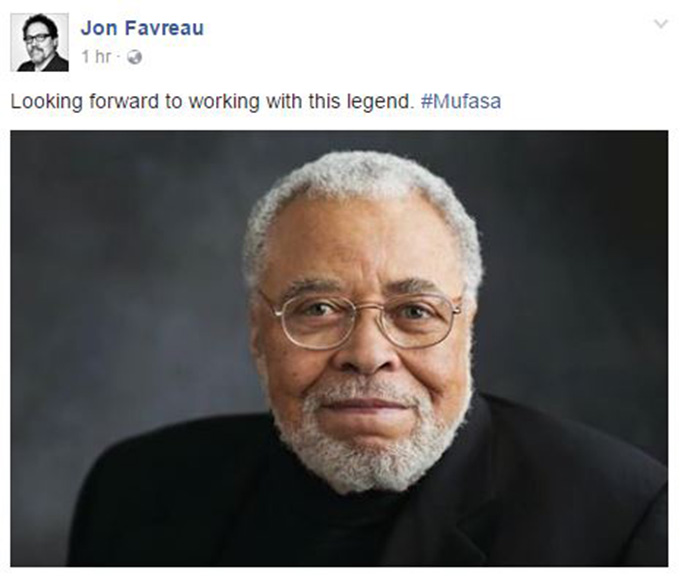The width and height of the screenshot is (683, 576).
Task: Expand the post options chevron
Action: [661, 24]
